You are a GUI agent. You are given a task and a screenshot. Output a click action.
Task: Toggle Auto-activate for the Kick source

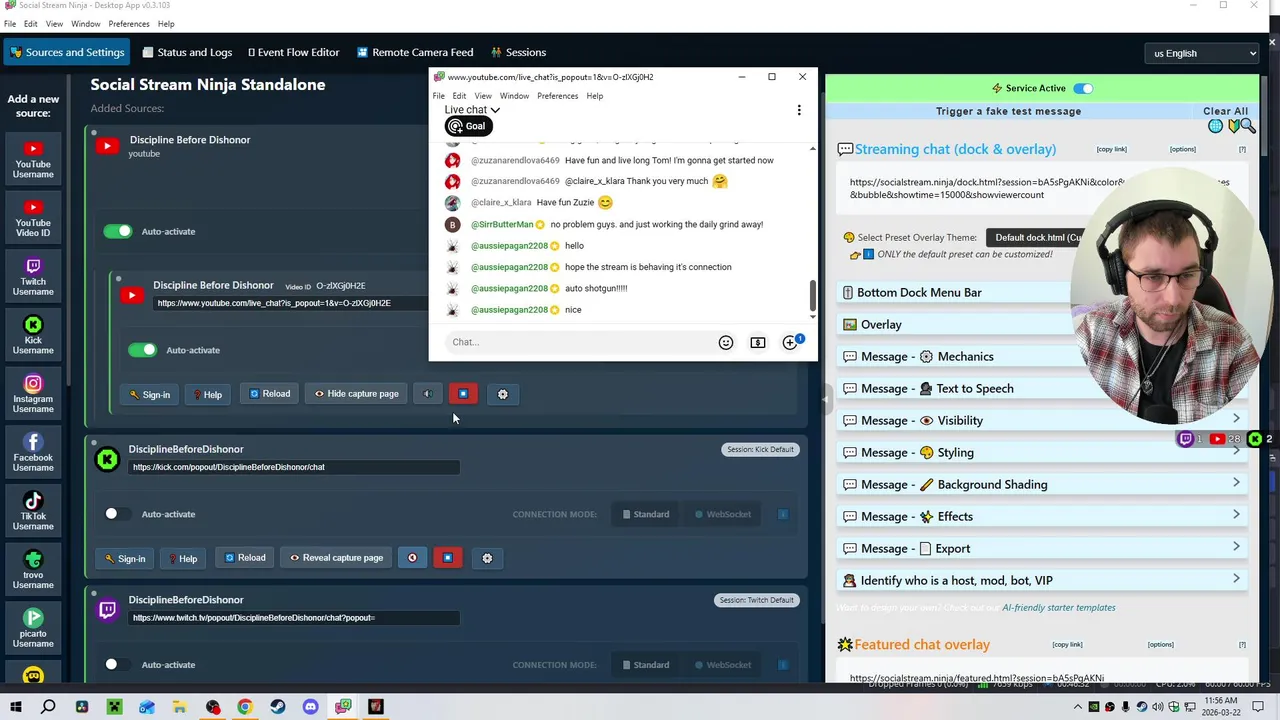(x=117, y=514)
